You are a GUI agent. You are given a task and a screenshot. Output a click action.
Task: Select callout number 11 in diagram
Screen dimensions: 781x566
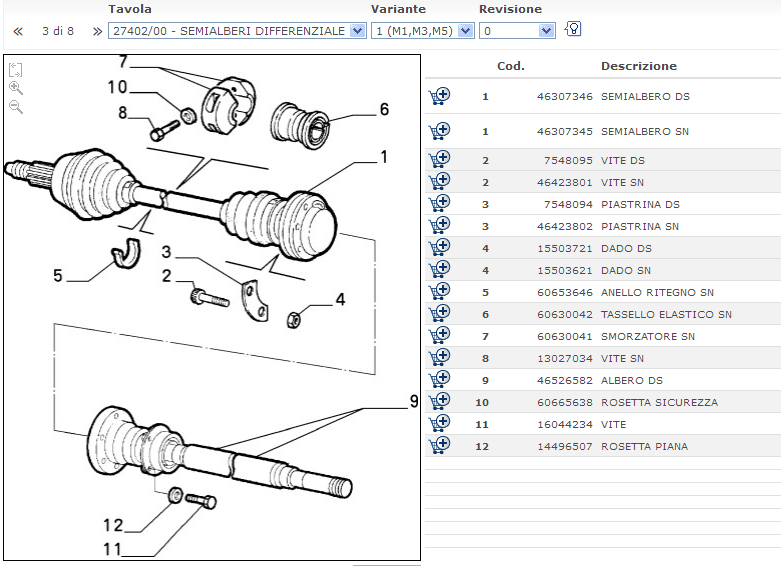(x=112, y=549)
